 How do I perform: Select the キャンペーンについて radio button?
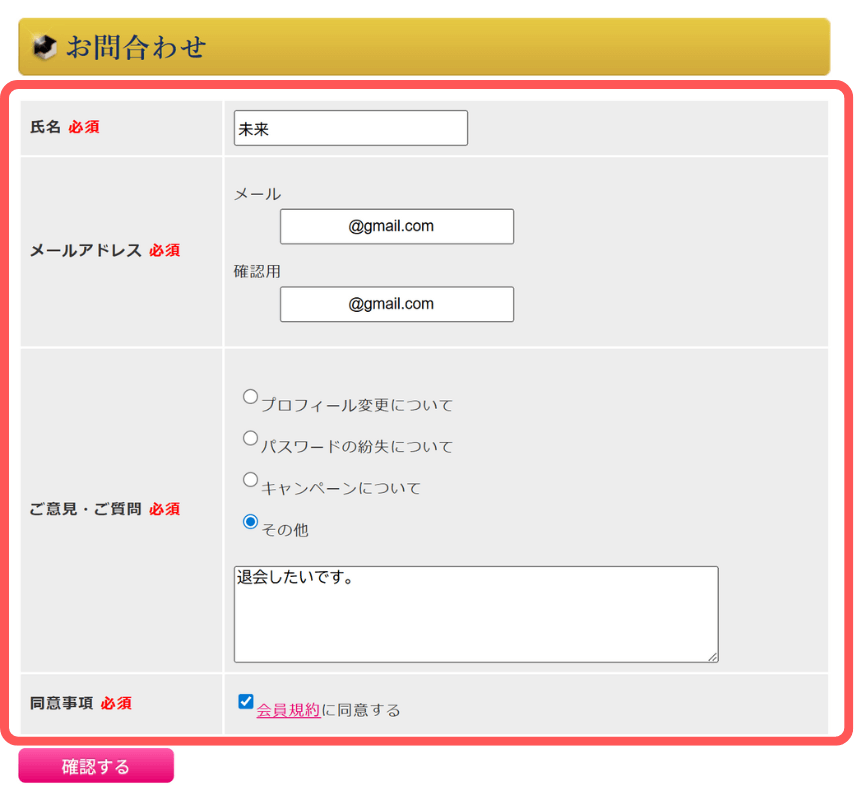tap(250, 480)
